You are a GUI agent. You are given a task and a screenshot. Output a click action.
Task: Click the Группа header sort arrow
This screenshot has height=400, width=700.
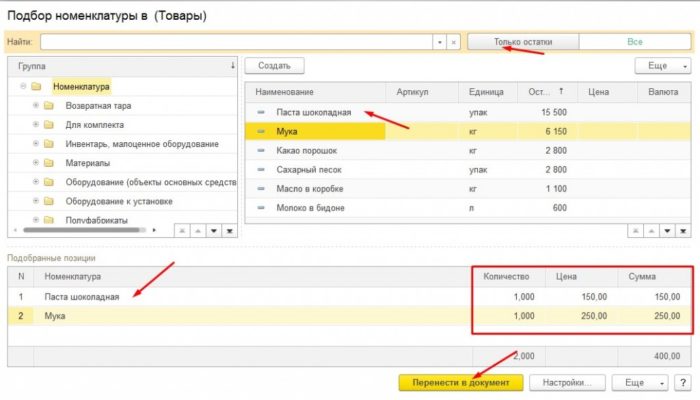pyautogui.click(x=233, y=66)
